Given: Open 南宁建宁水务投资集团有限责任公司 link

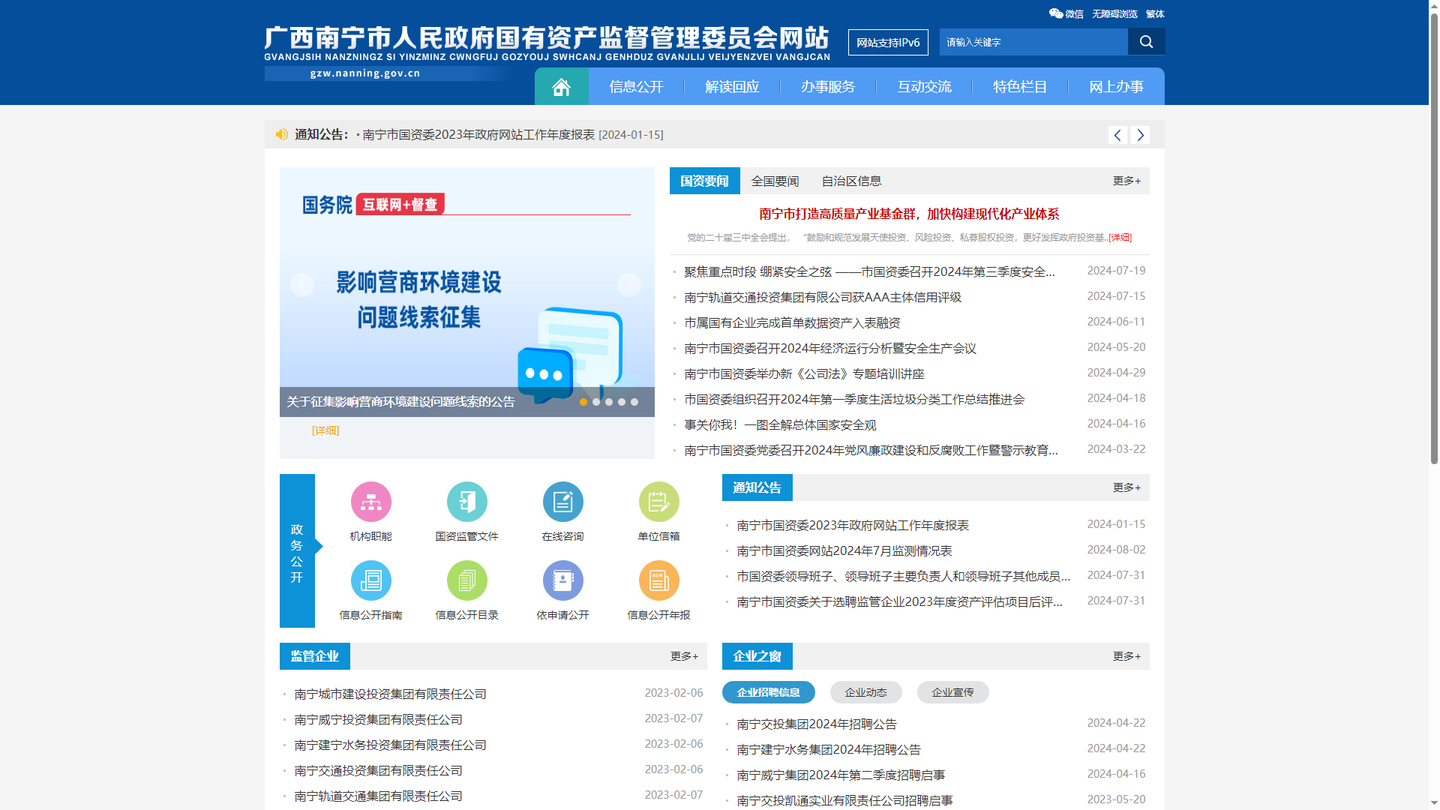Looking at the screenshot, I should tap(390, 745).
